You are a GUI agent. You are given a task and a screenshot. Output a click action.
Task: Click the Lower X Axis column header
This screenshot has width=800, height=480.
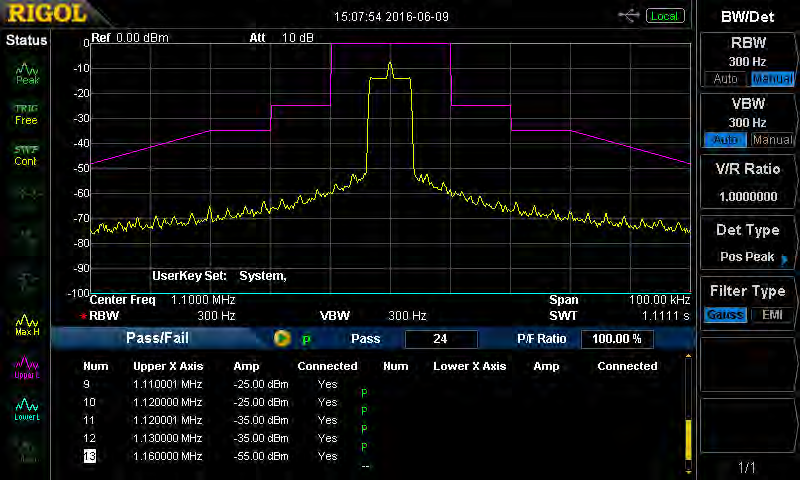pos(469,366)
